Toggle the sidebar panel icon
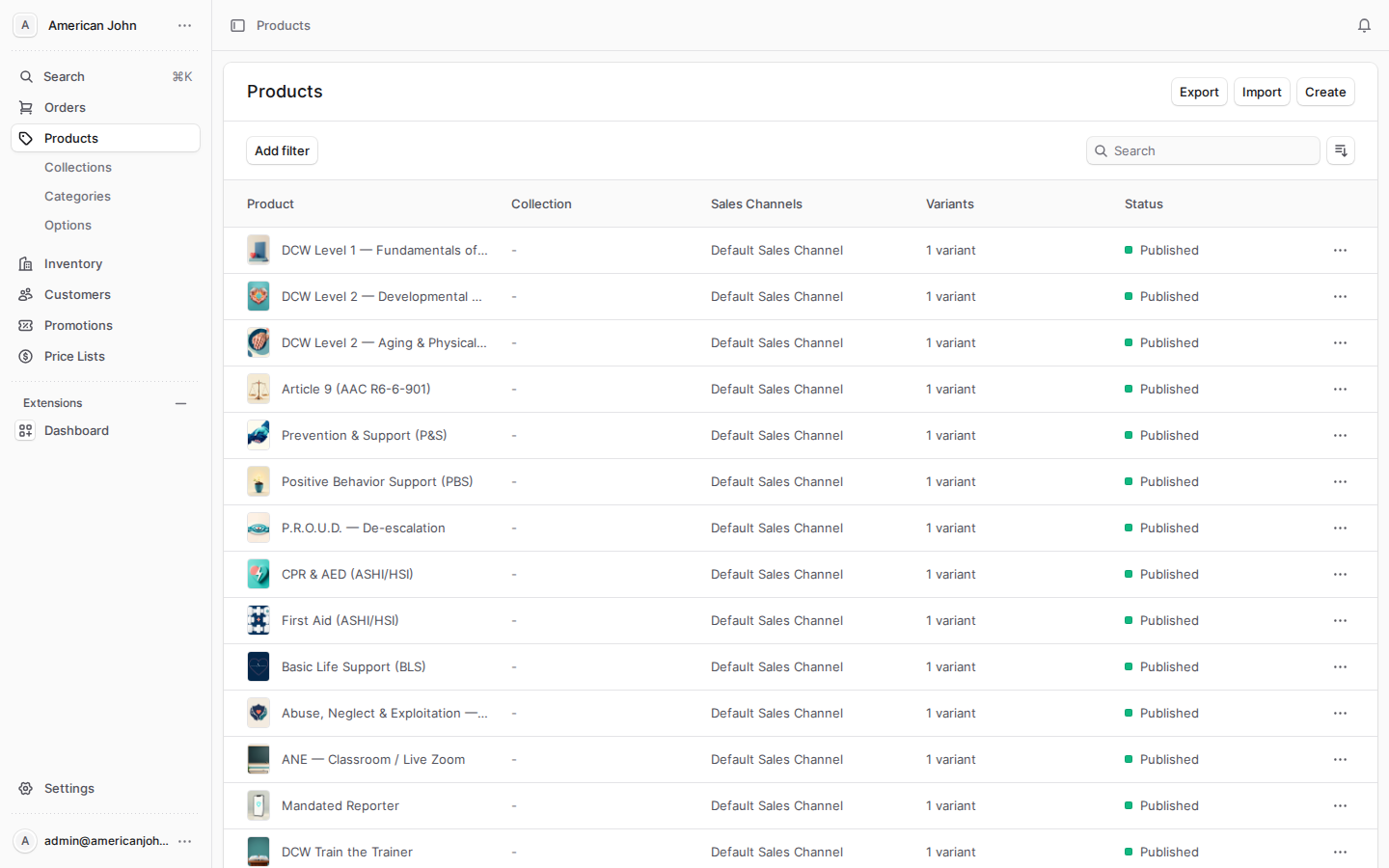Screen dimensions: 1389x868 point(237,26)
